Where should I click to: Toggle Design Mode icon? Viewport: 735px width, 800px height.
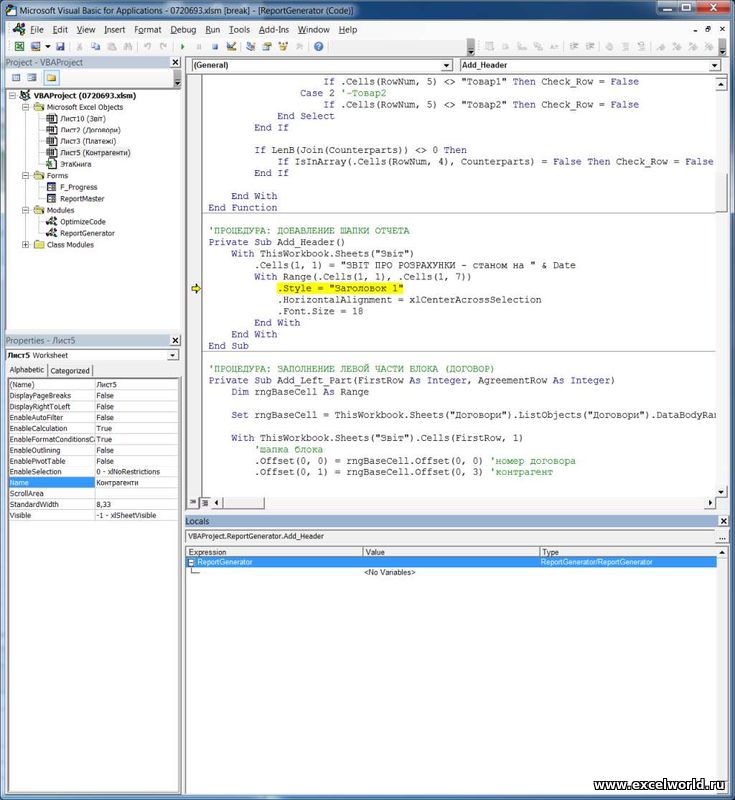pyautogui.click(x=231, y=46)
